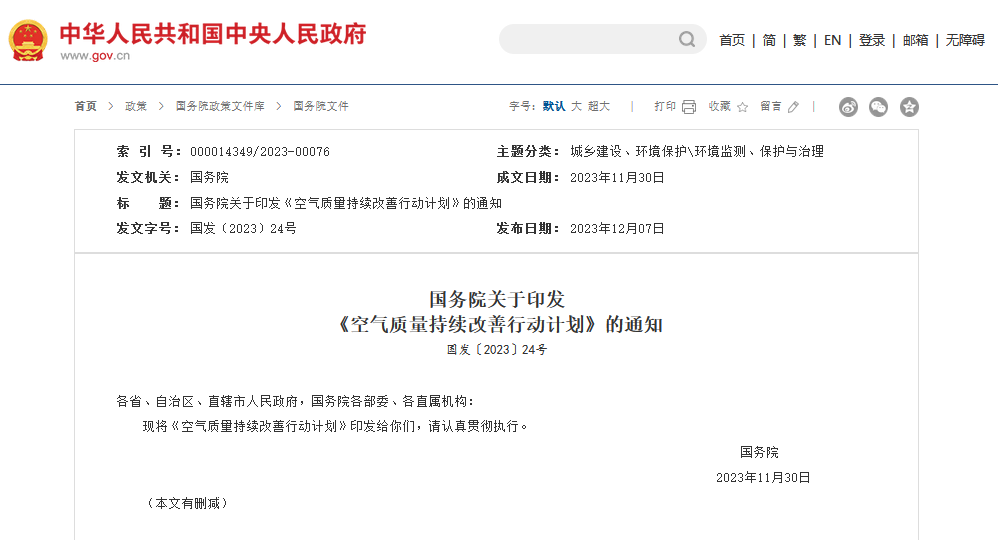Share the page via WeChat icon
Viewport: 998px width, 540px height.
coord(878,107)
